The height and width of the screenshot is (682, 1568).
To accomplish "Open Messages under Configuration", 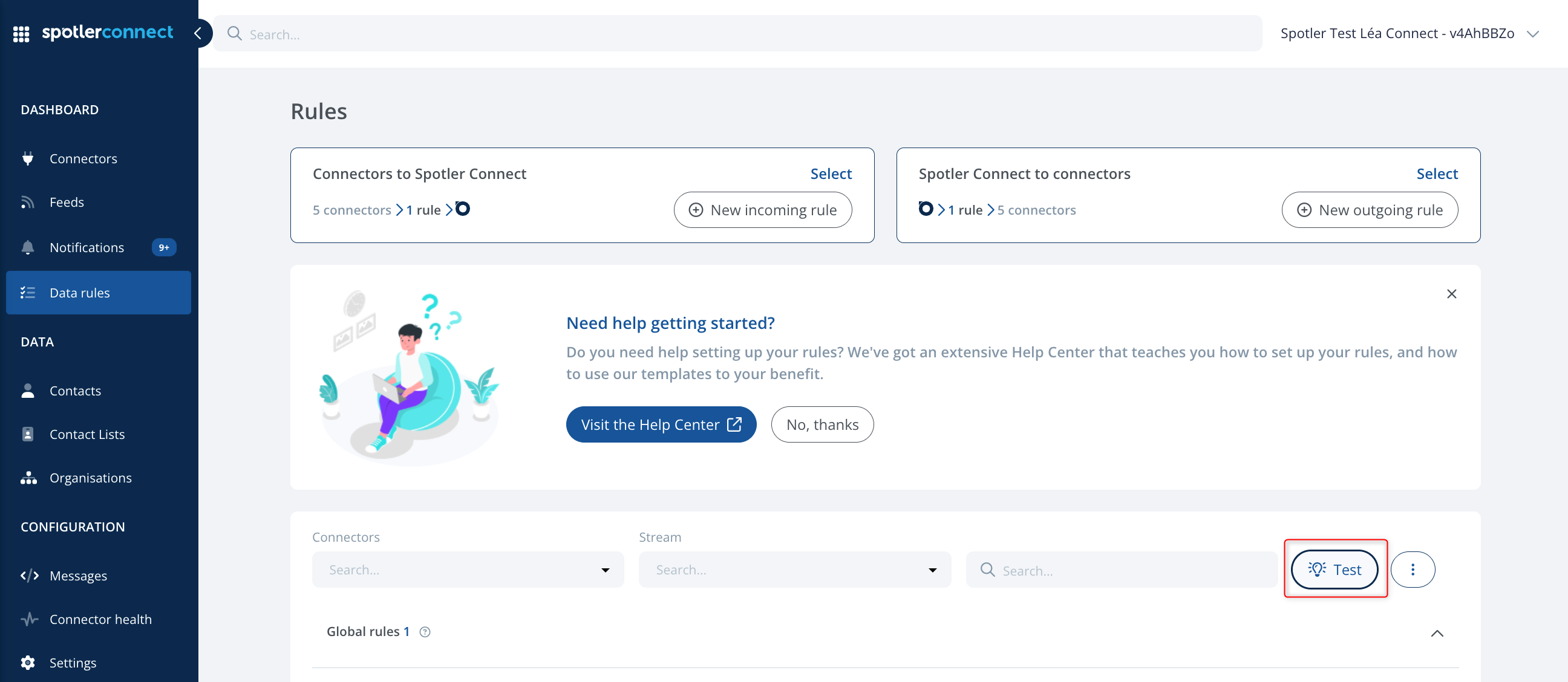I will tap(99, 576).
